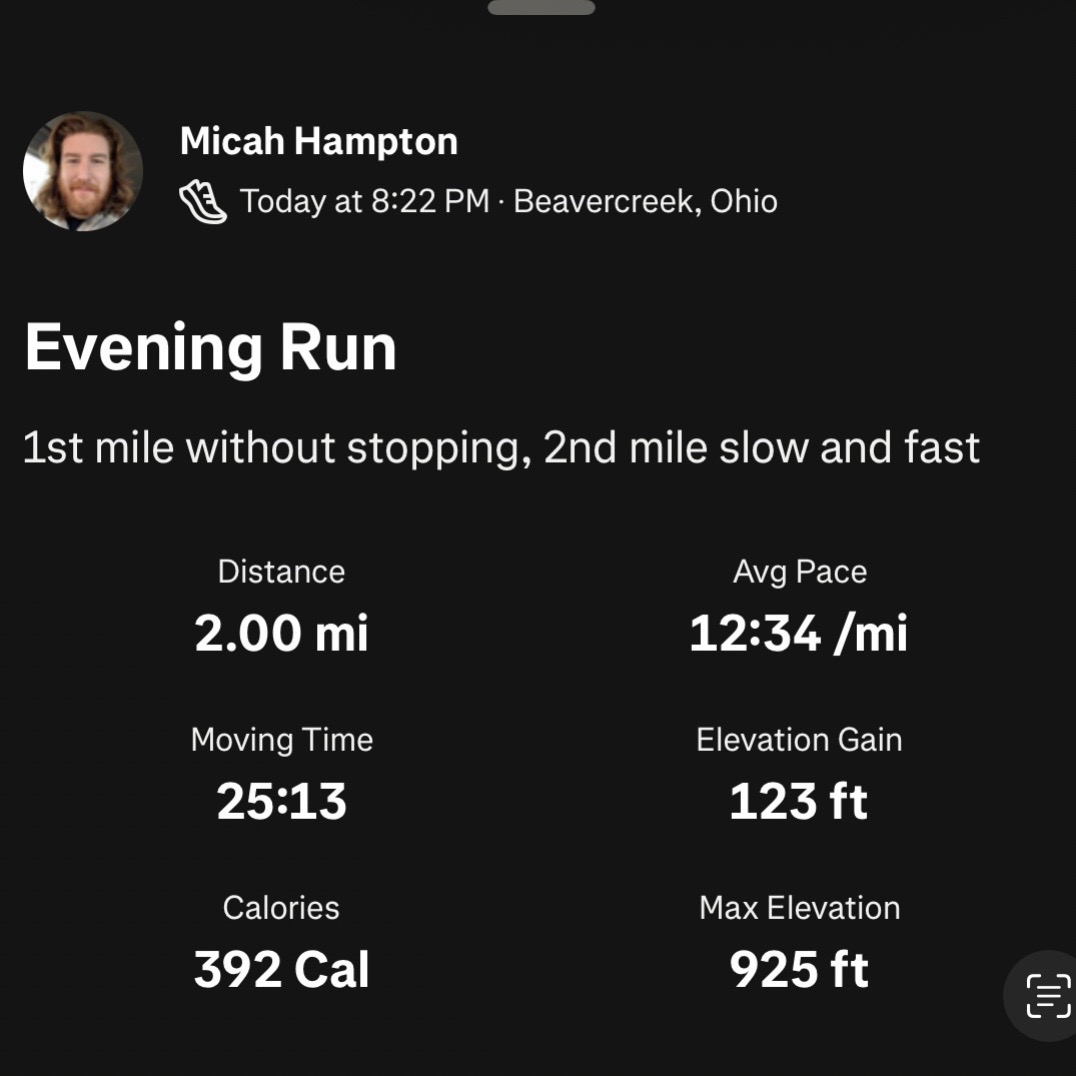Viewport: 1076px width, 1076px height.
Task: Tap the Calories label
Action: (281, 908)
